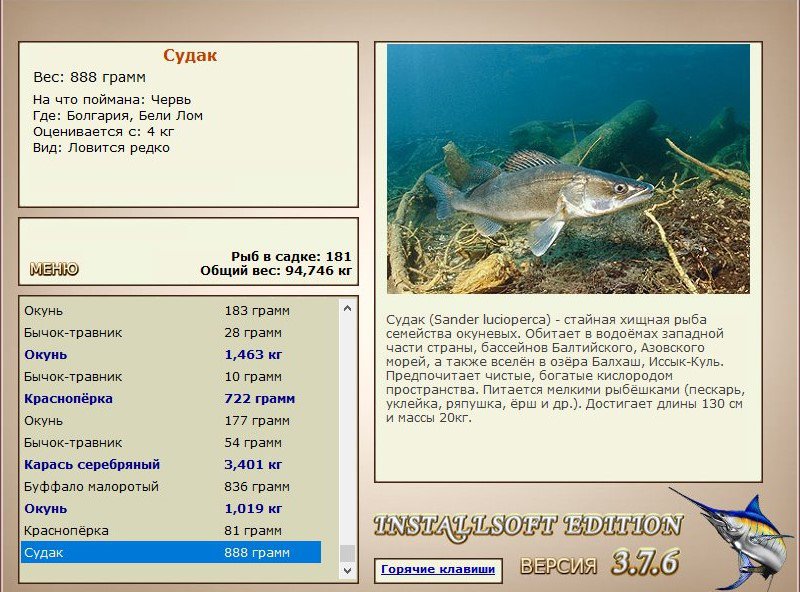Image resolution: width=800 pixels, height=592 pixels.
Task: Select the Бычок-травник 28 грамм row
Action: coord(171,332)
